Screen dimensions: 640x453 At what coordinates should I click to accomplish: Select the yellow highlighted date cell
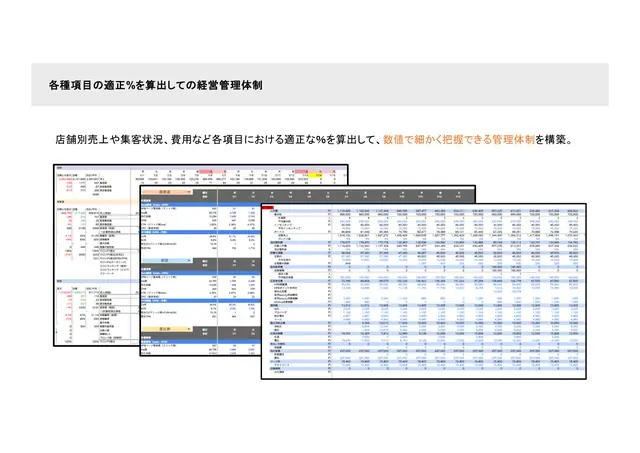point(315,175)
